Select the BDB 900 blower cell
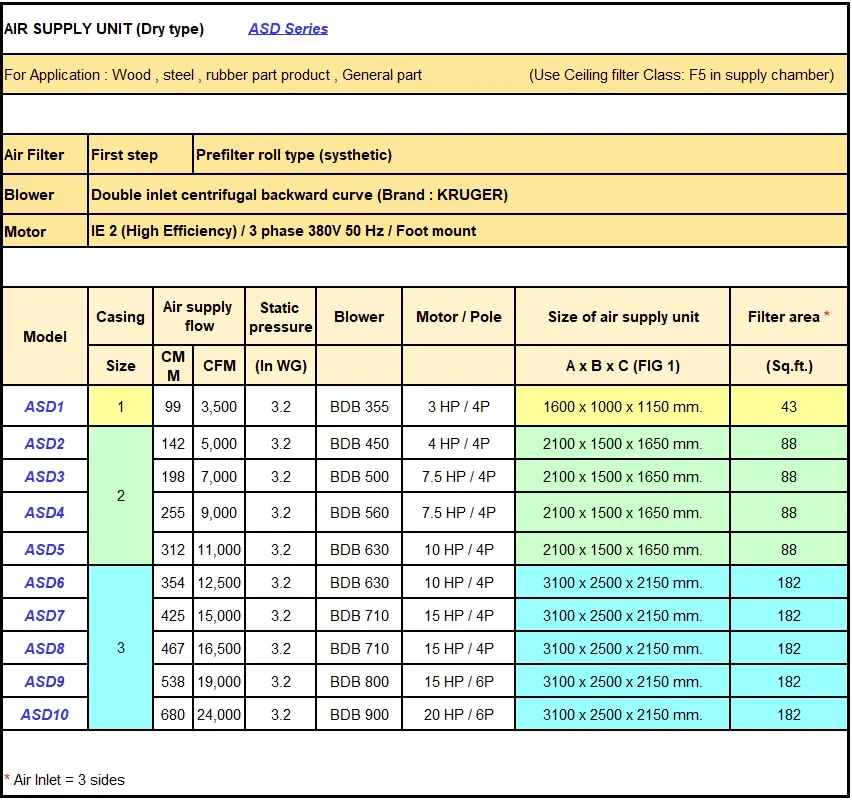This screenshot has width=852, height=800. 358,714
